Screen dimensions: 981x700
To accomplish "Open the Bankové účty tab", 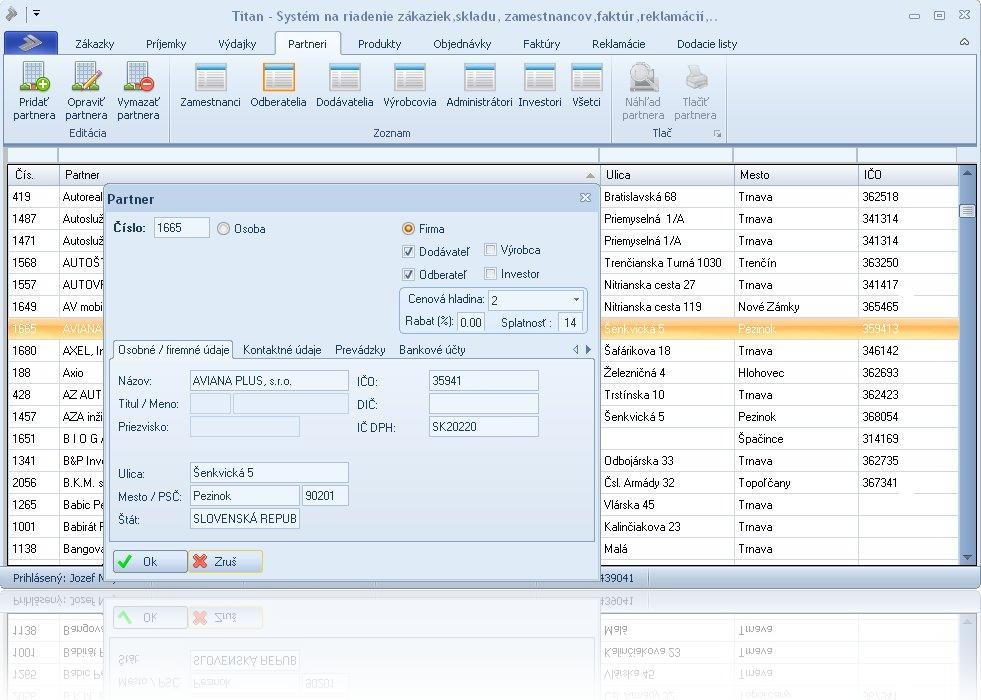I will tap(432, 350).
